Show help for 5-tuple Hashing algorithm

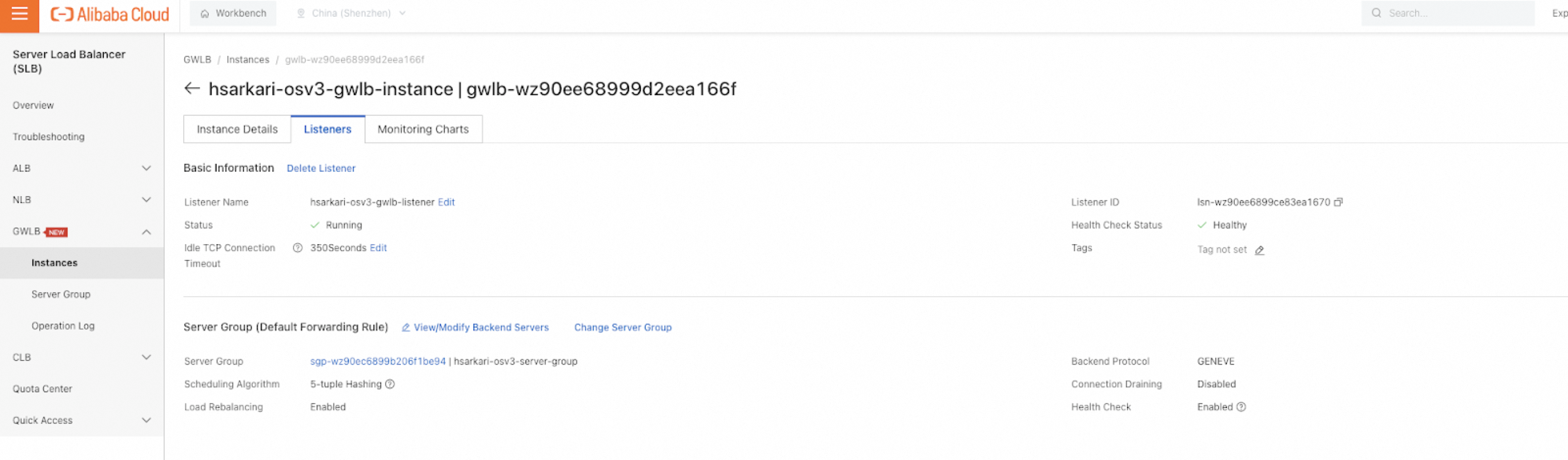click(x=390, y=384)
